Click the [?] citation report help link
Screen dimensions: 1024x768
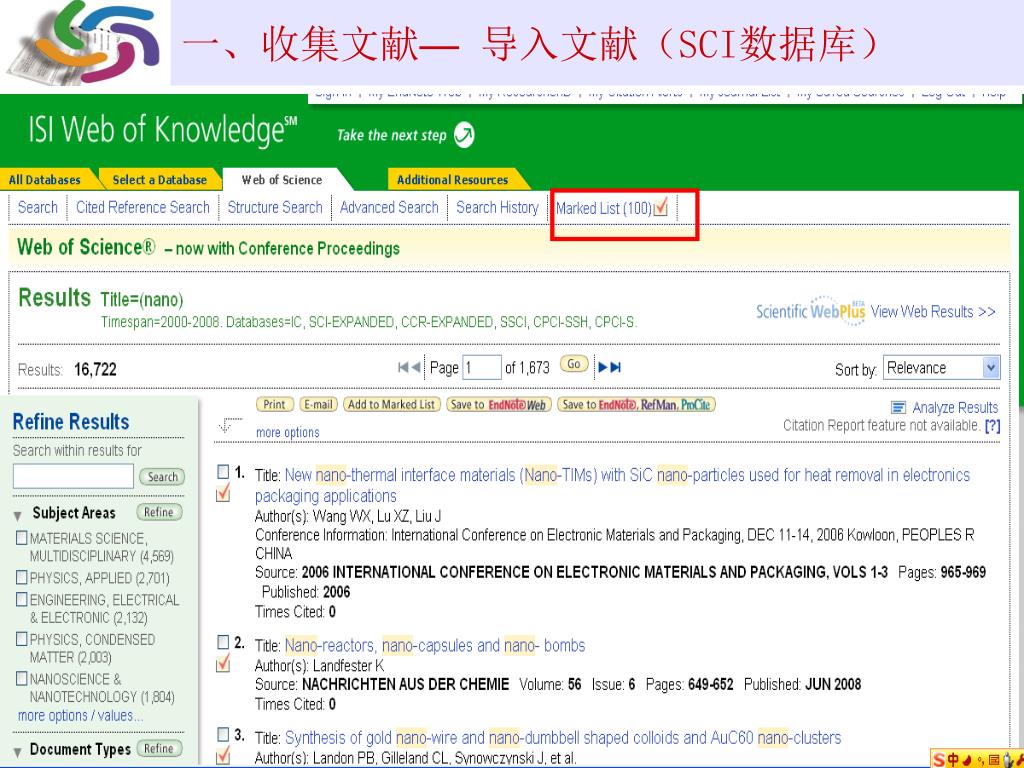point(993,426)
